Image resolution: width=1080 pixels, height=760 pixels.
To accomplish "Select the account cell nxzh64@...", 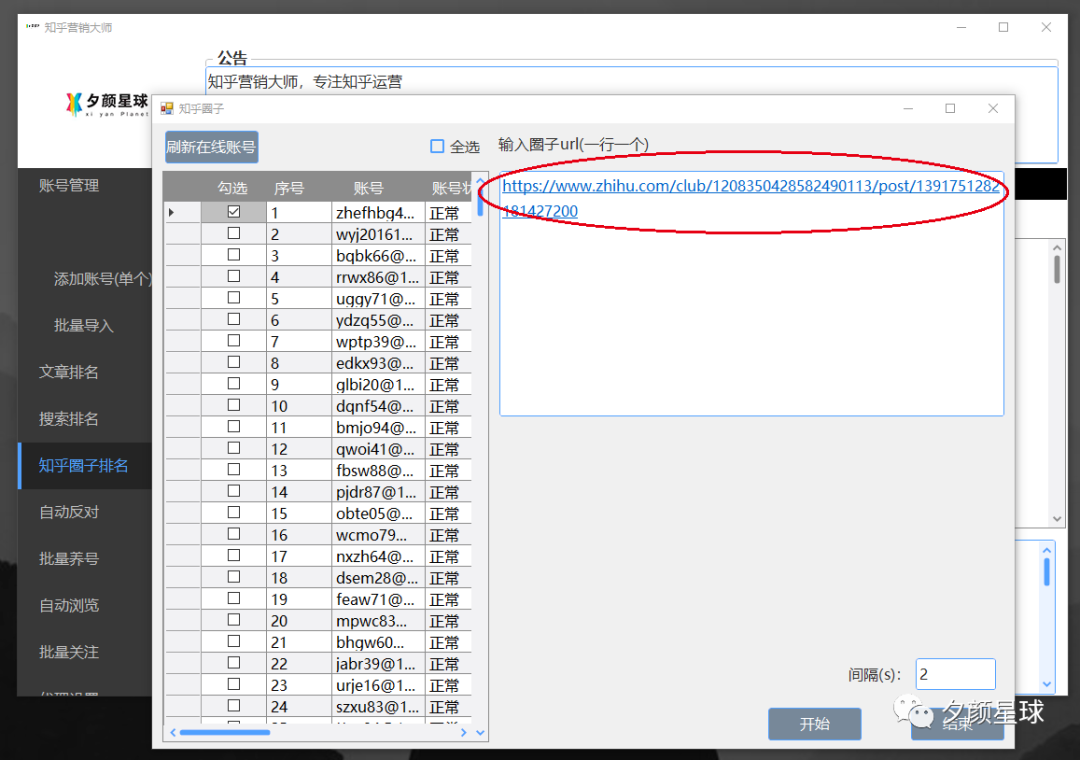I will tap(377, 556).
